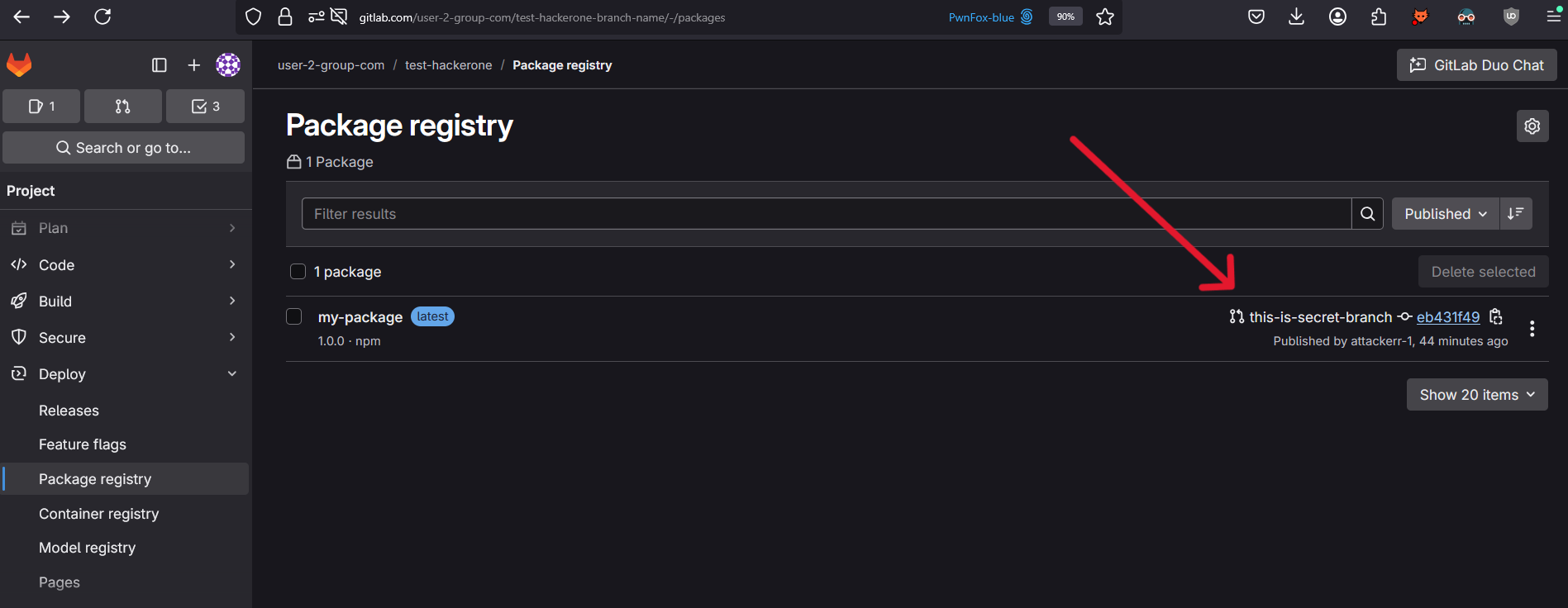Screen dimensions: 1568x608
Task: Open package registry settings gear
Action: coord(1532,126)
